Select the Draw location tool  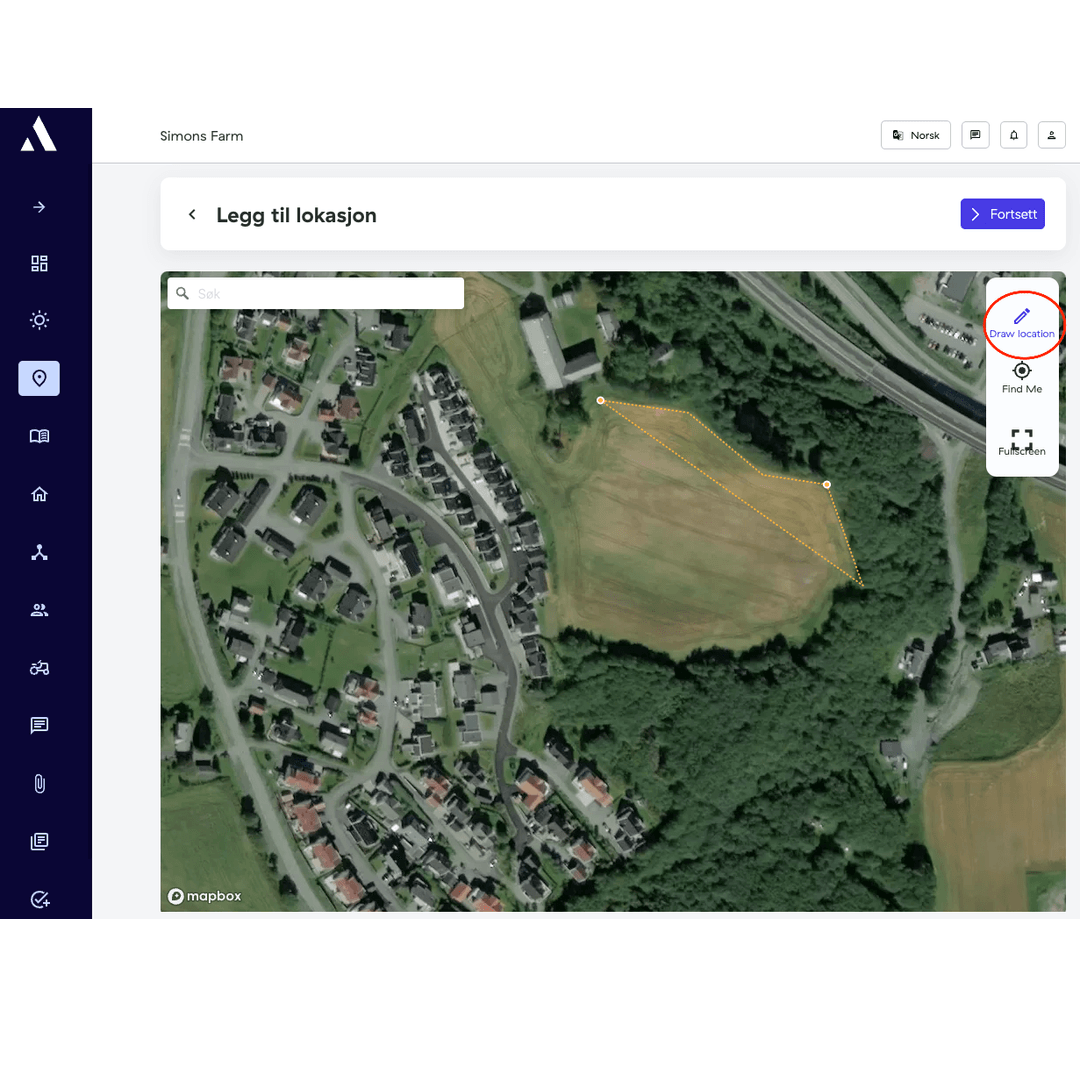click(x=1021, y=324)
